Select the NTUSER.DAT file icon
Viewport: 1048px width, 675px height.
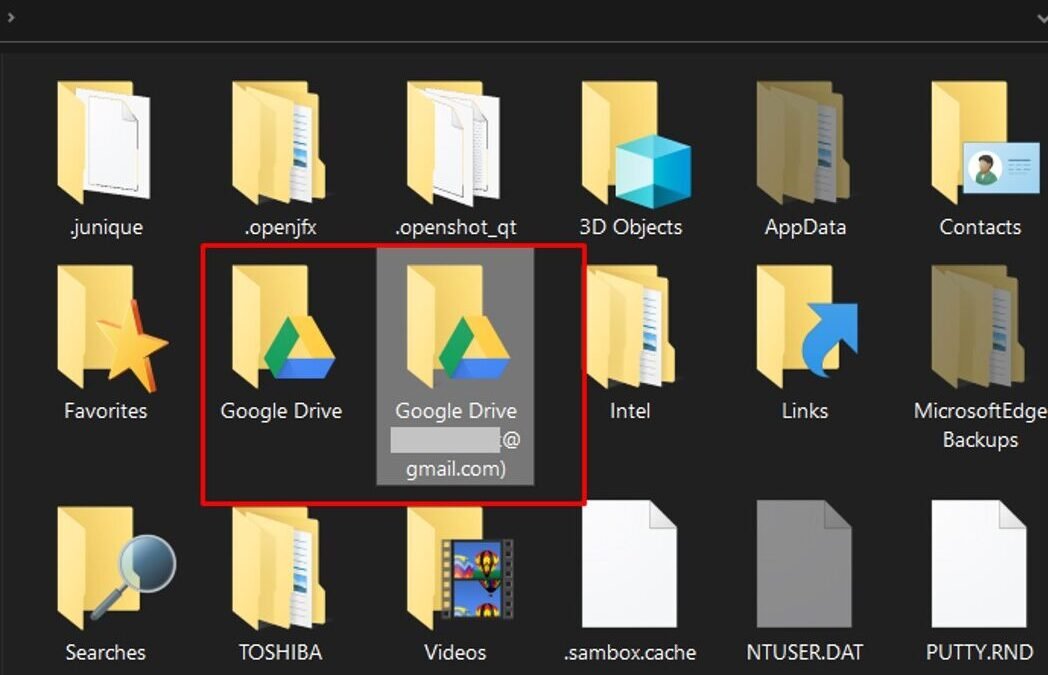click(804, 563)
